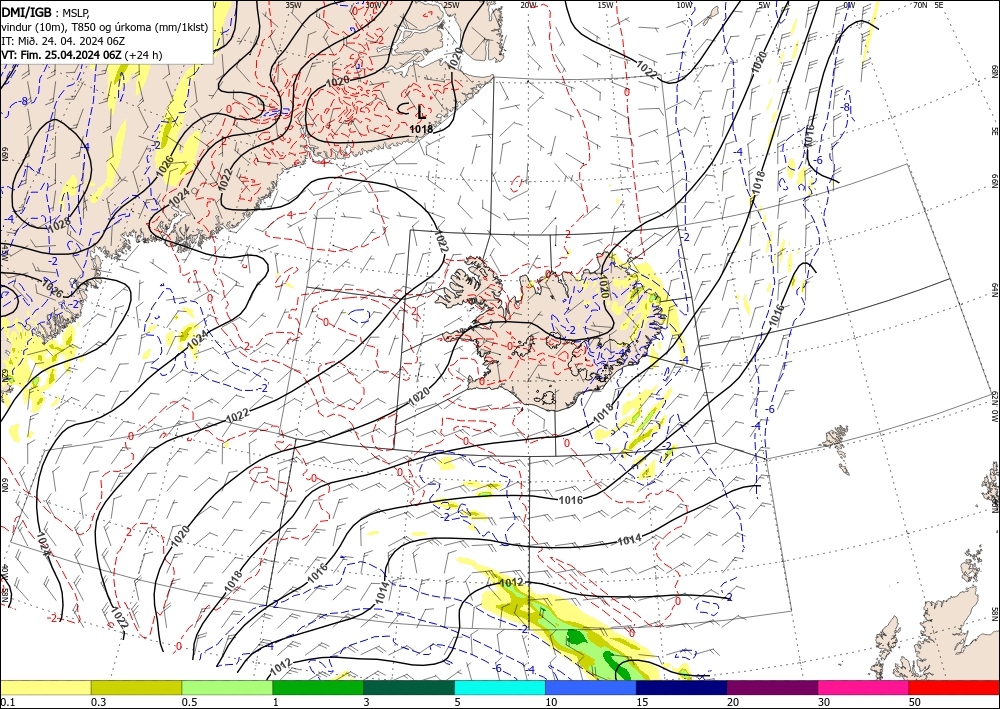The image size is (1000, 709).
Task: Click the '15W' longitude label
Action: [x=606, y=5]
